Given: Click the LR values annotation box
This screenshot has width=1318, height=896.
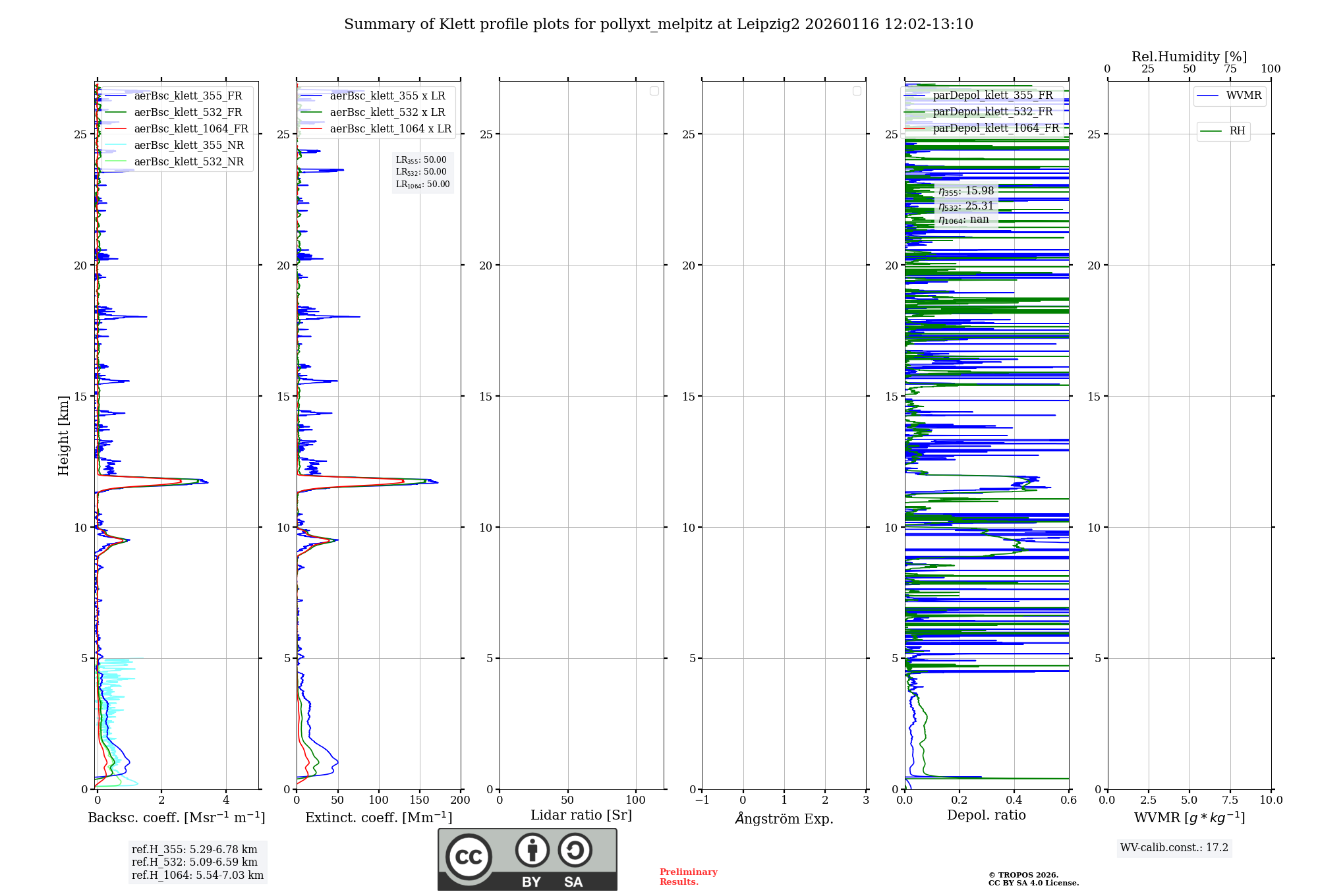Looking at the screenshot, I should click(422, 172).
